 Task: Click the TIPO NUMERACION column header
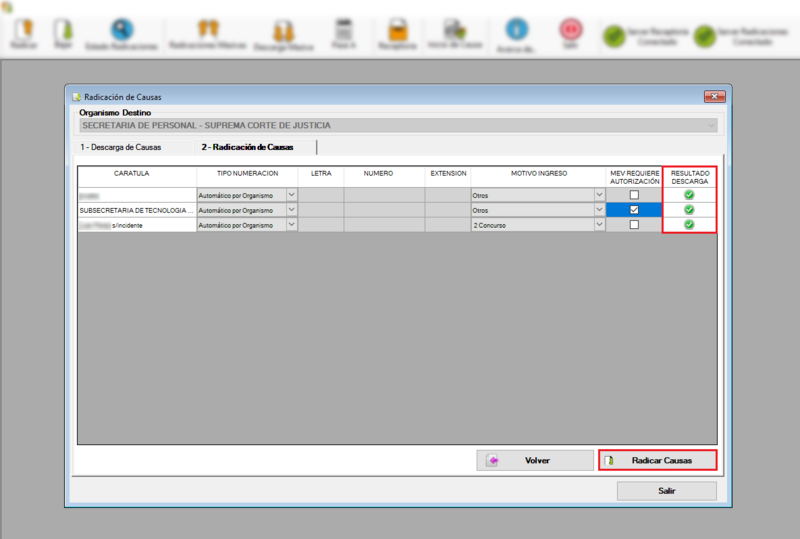[247, 177]
